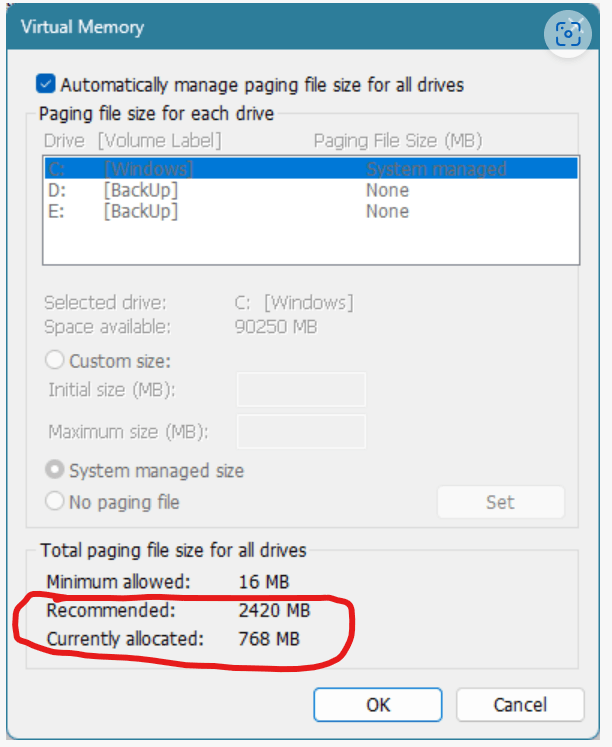Screen dimensions: 612x747
Task: Dismiss dialog with the Cancel button
Action: tap(520, 705)
